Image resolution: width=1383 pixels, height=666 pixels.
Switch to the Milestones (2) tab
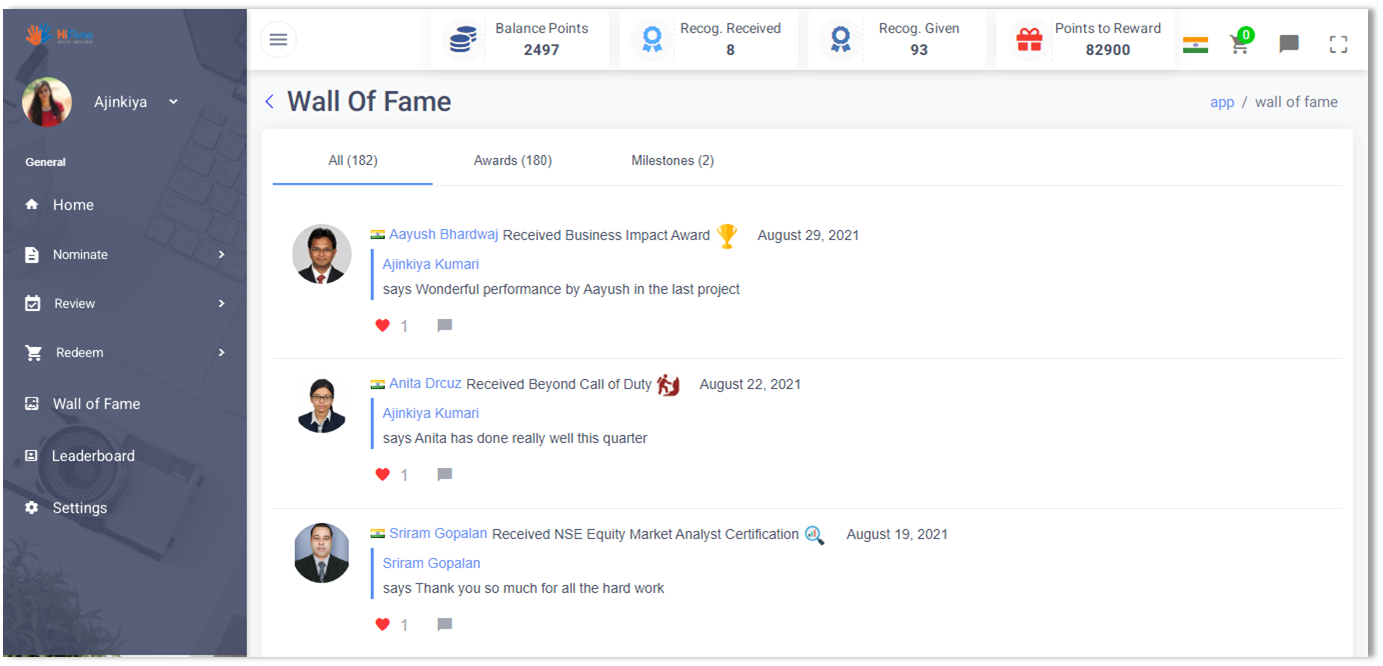pyautogui.click(x=673, y=160)
